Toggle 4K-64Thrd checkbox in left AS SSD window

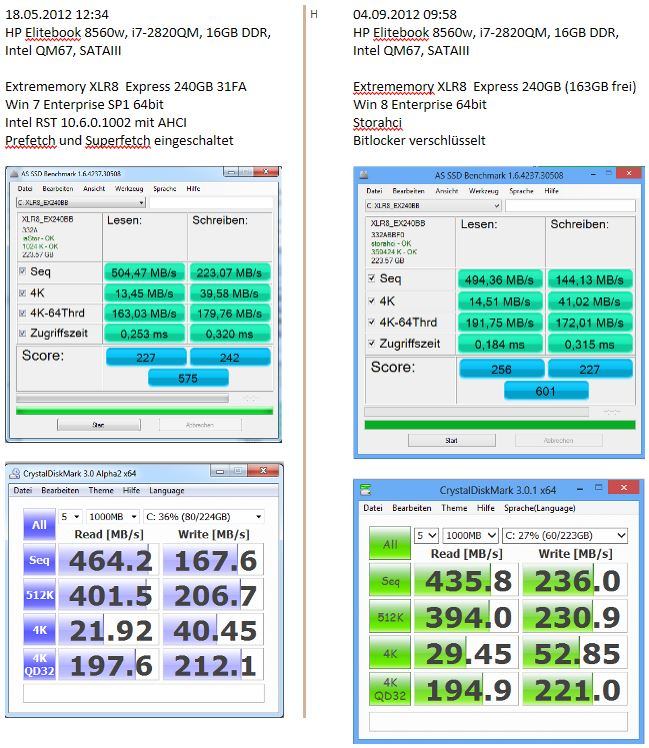tap(22, 313)
